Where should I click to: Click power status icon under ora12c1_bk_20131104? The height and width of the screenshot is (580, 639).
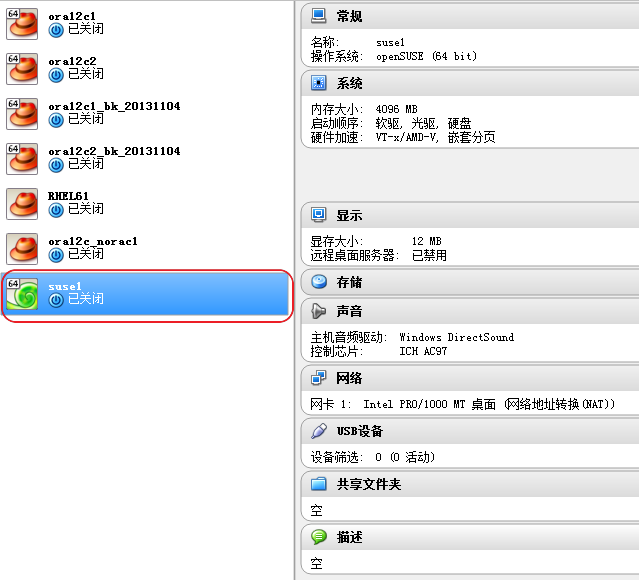(x=56, y=120)
